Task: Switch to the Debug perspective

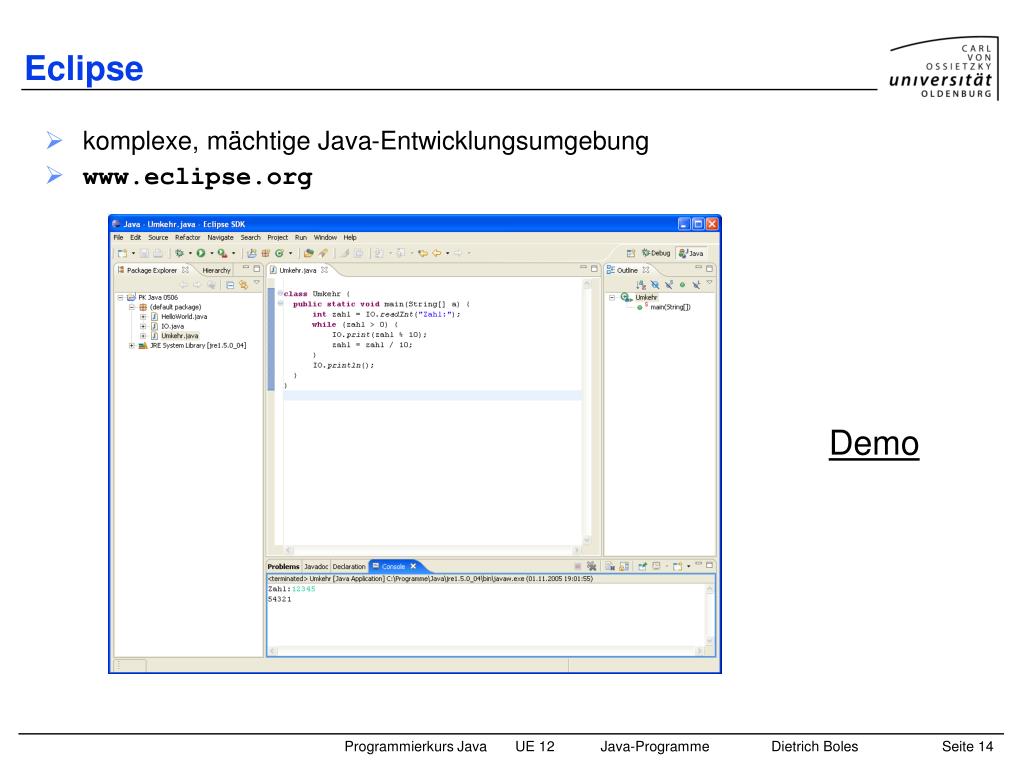Action: click(x=656, y=253)
